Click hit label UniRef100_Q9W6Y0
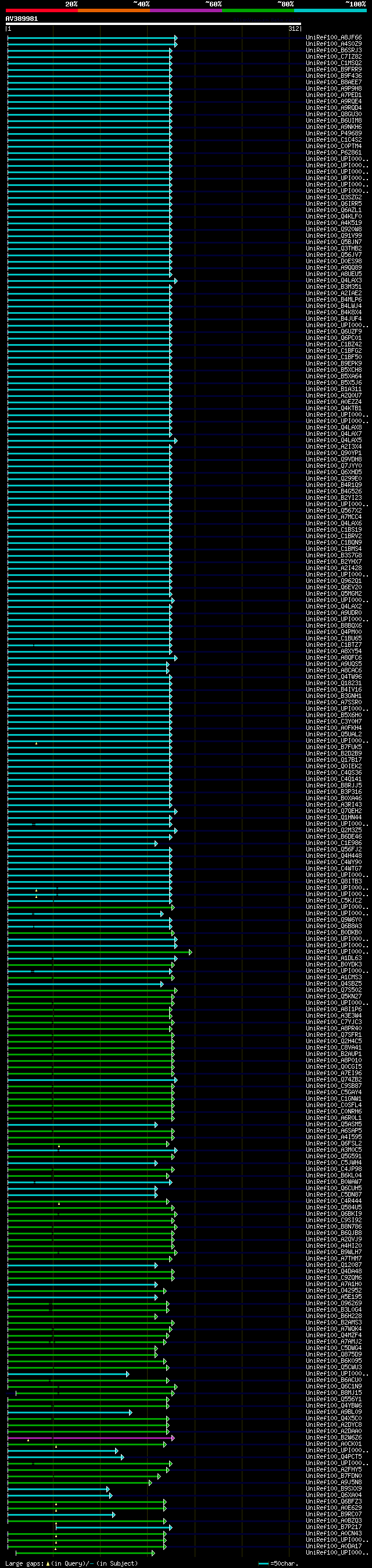This screenshot has width=372, height=1568. 334,920
